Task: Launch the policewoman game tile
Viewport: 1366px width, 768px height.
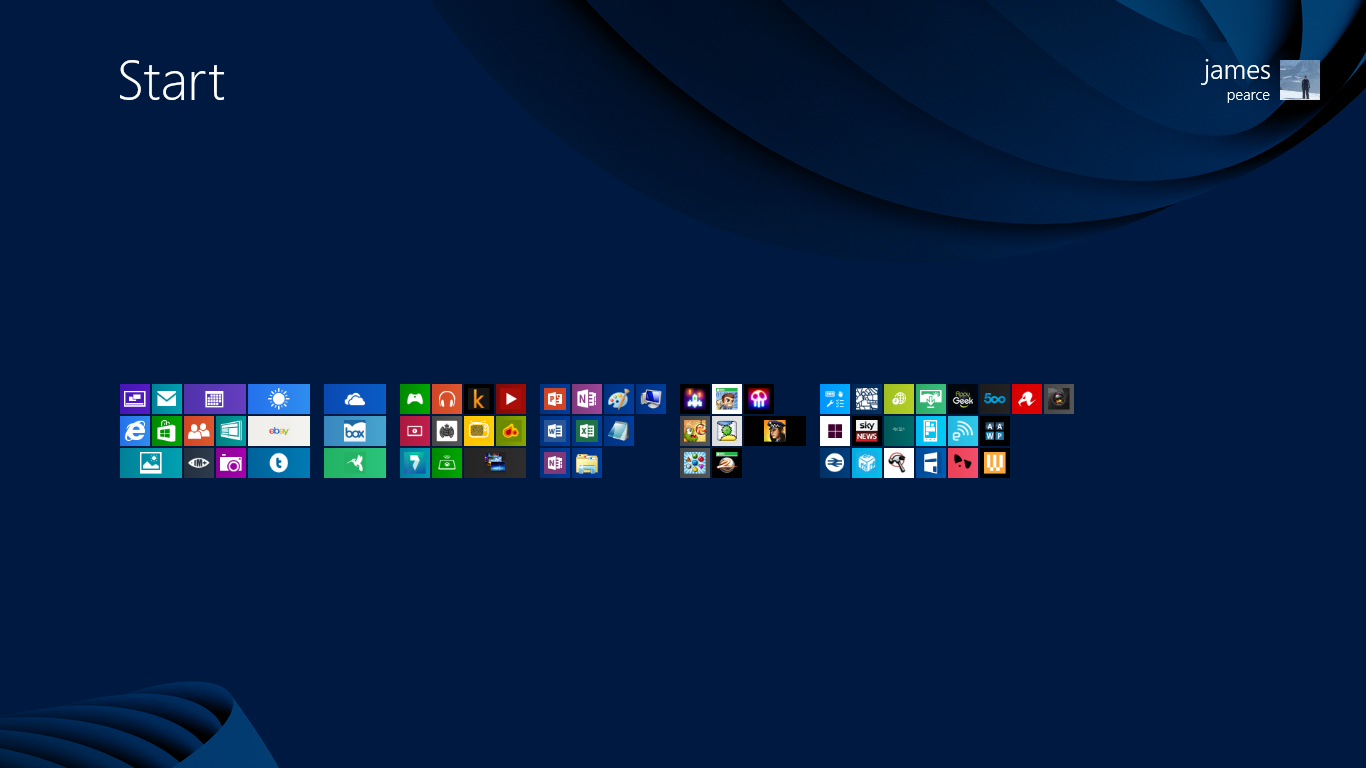Action: click(775, 431)
